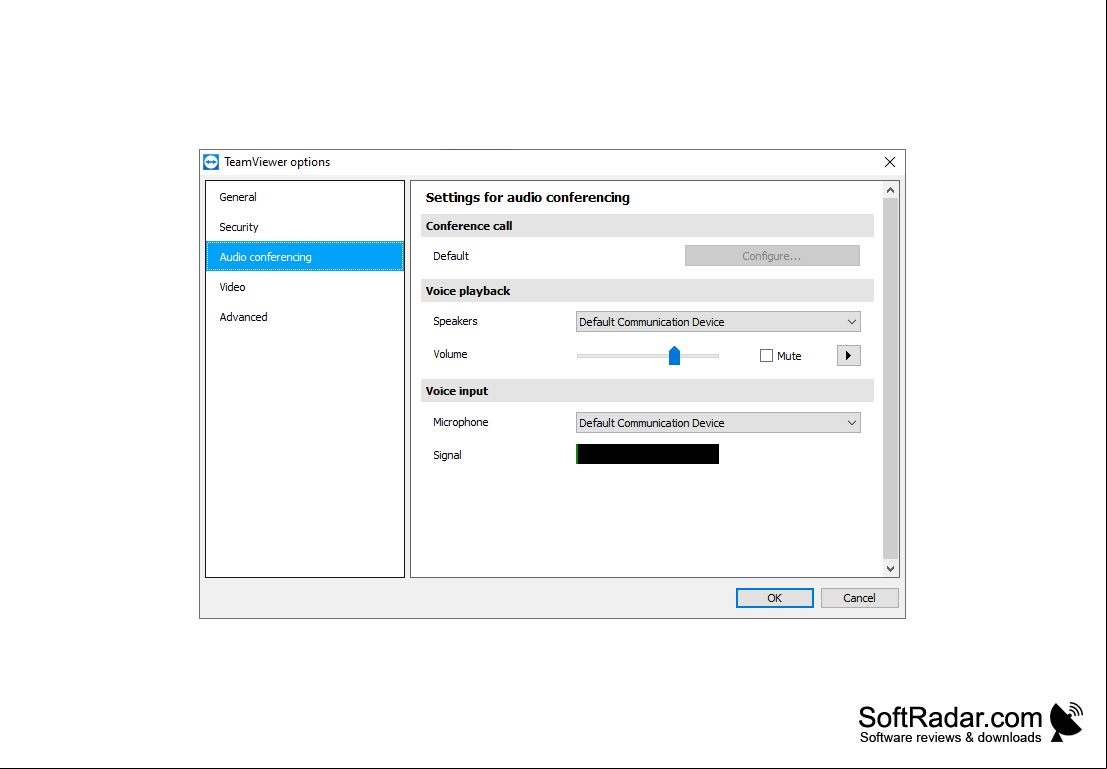The image size is (1107, 769).
Task: Open the Security settings category
Action: (x=305, y=227)
